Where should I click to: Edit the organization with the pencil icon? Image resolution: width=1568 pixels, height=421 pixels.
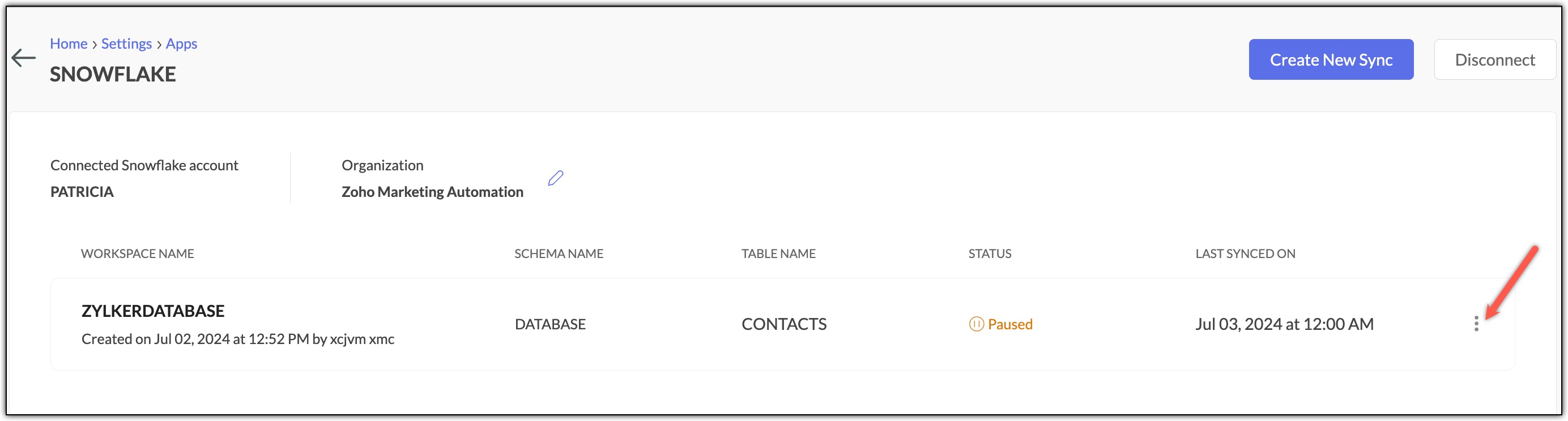coord(555,178)
